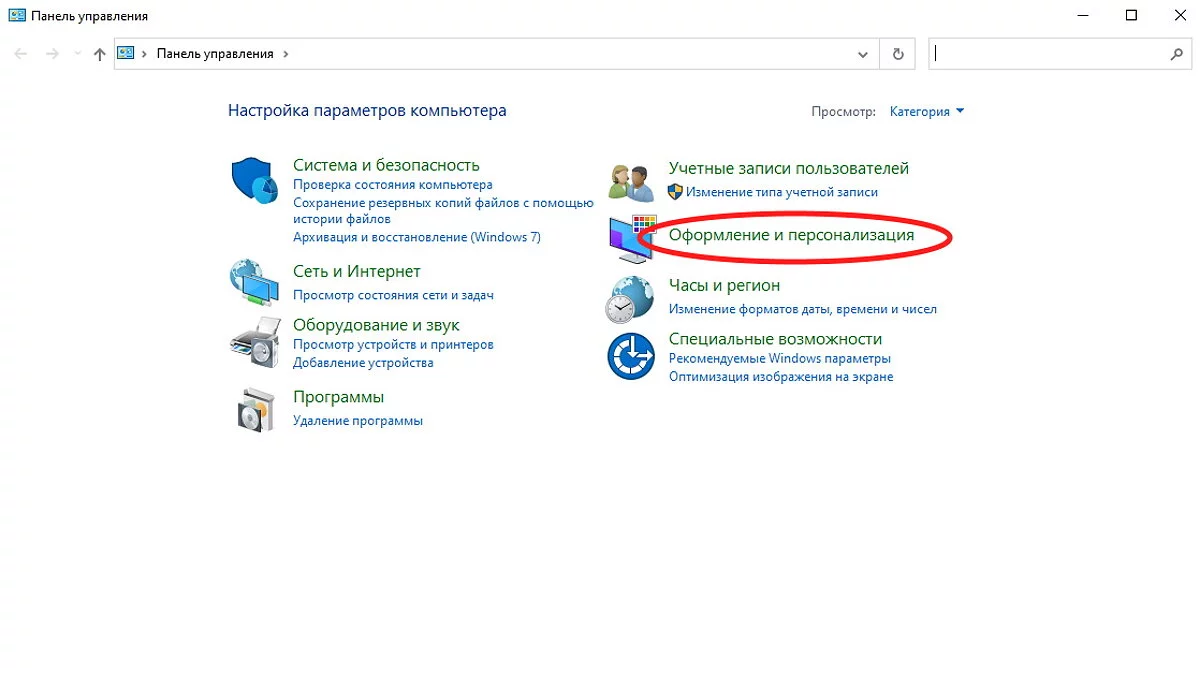Click the forward arrow navigation button
This screenshot has width=1200, height=675.
click(53, 55)
